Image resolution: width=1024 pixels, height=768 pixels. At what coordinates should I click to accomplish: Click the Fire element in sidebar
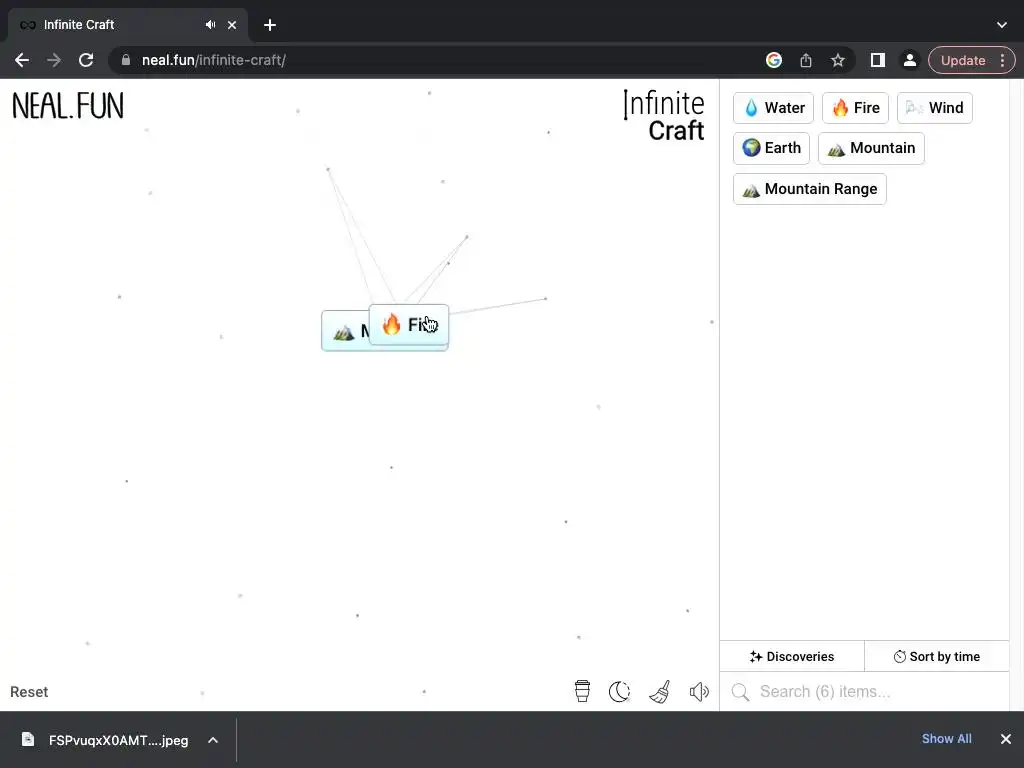(855, 108)
